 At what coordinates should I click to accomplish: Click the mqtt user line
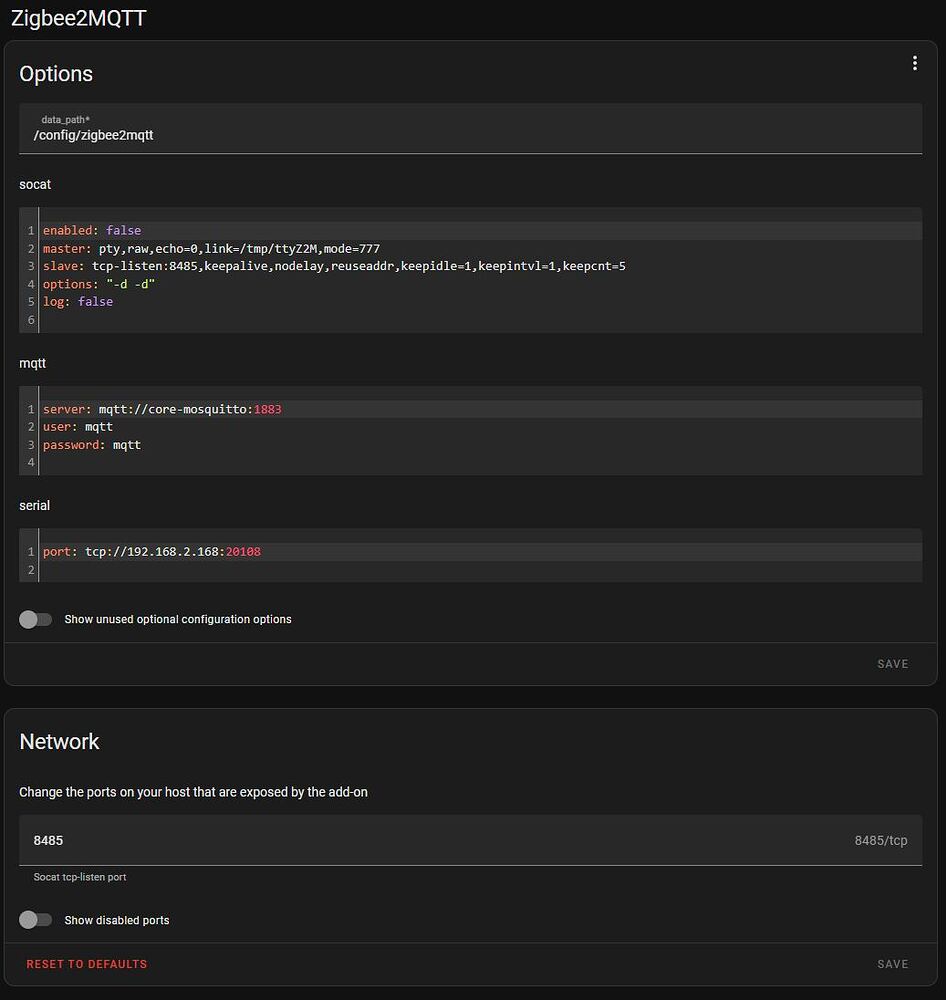point(482,427)
